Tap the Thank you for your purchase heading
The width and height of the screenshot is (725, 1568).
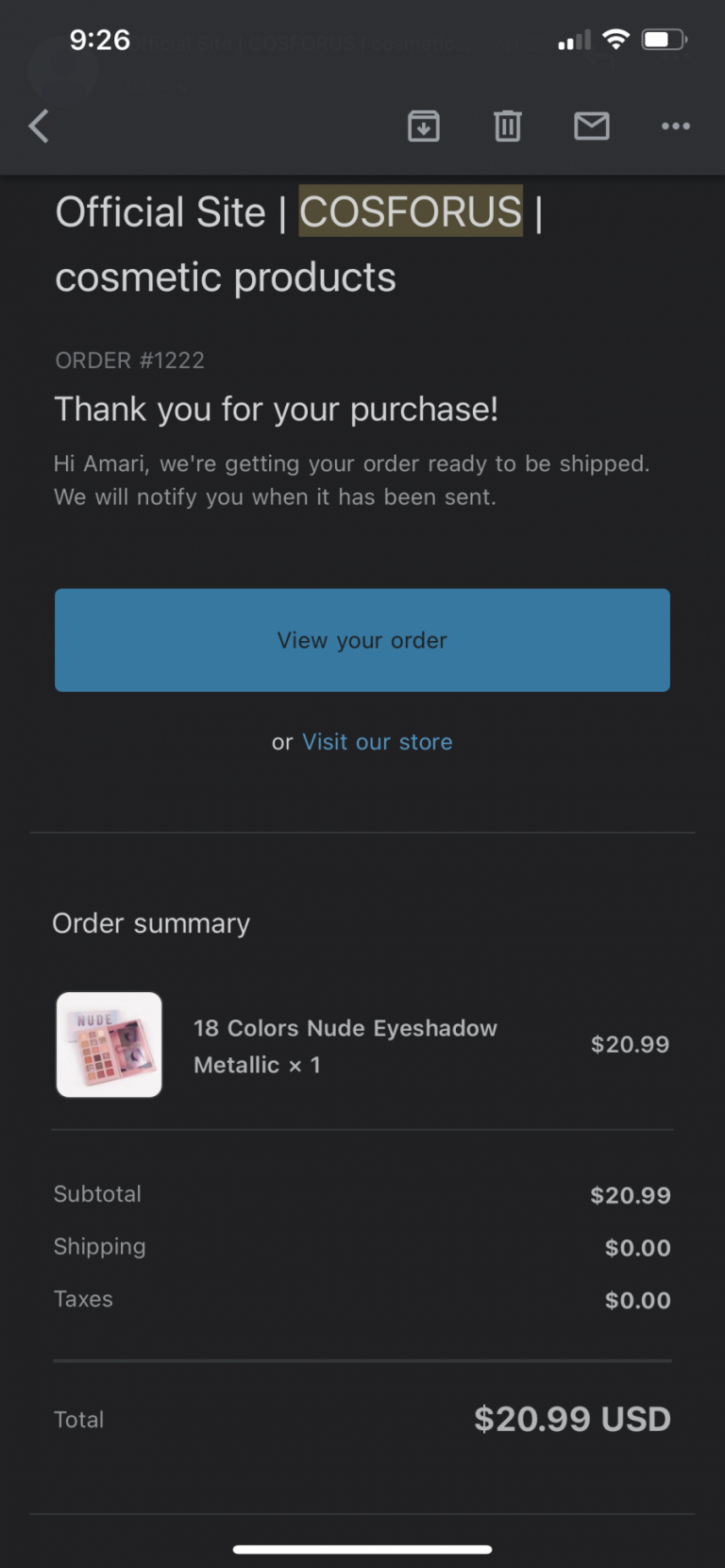[276, 410]
